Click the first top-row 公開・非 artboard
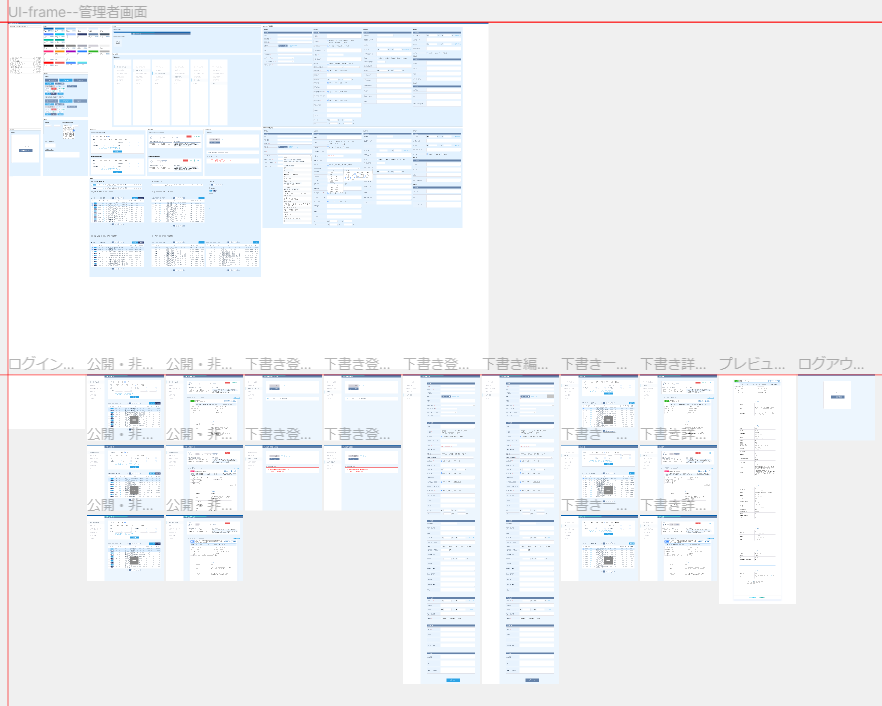Image resolution: width=882 pixels, height=706 pixels. coord(125,404)
